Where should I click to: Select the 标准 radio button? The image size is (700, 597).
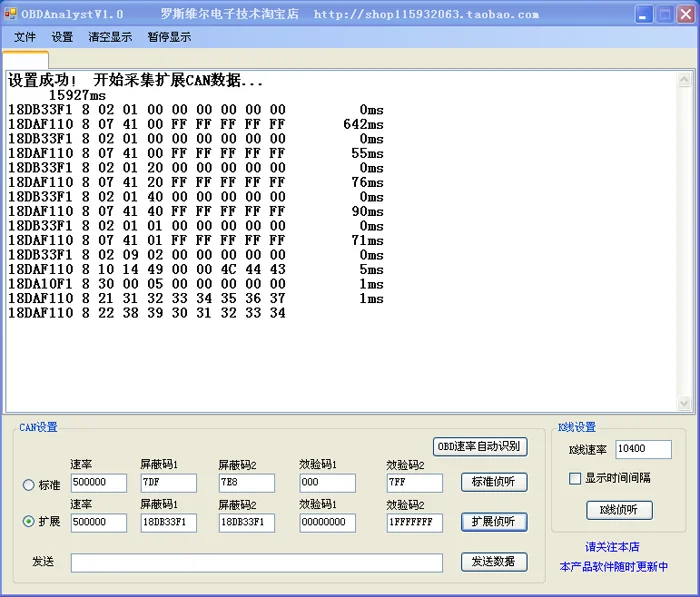pos(29,484)
